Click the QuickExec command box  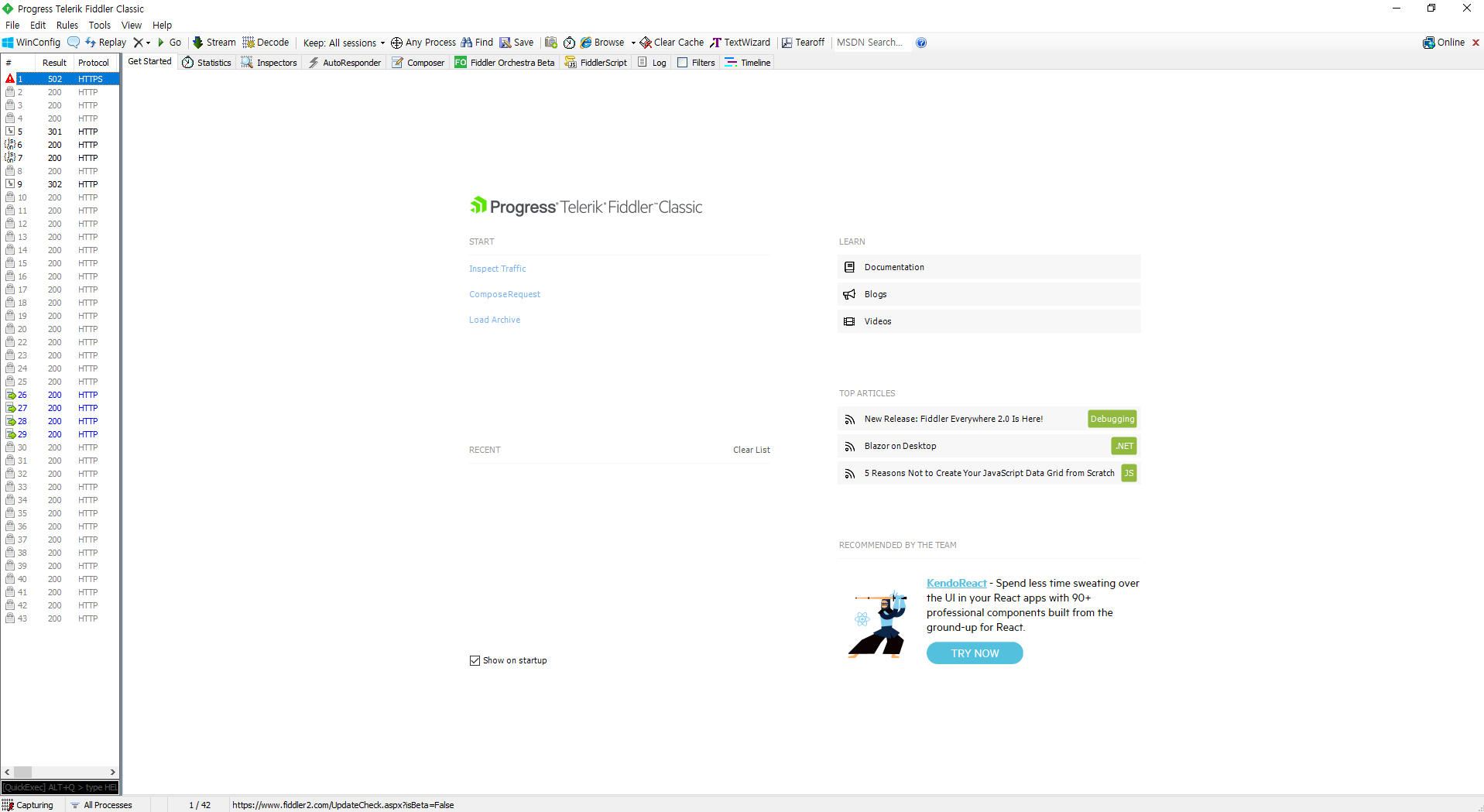(x=60, y=787)
